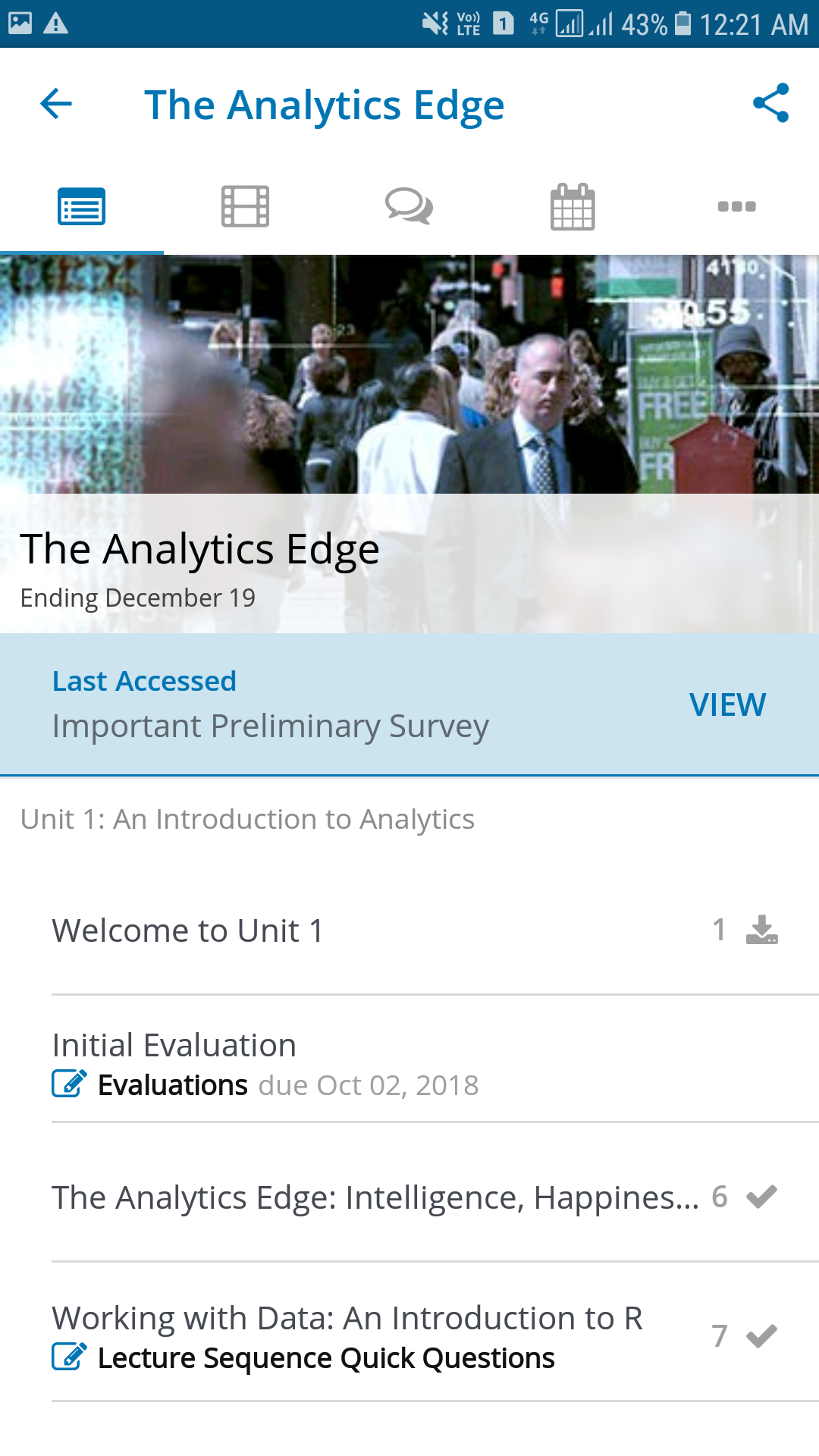
Task: Open the share icon
Action: [770, 102]
